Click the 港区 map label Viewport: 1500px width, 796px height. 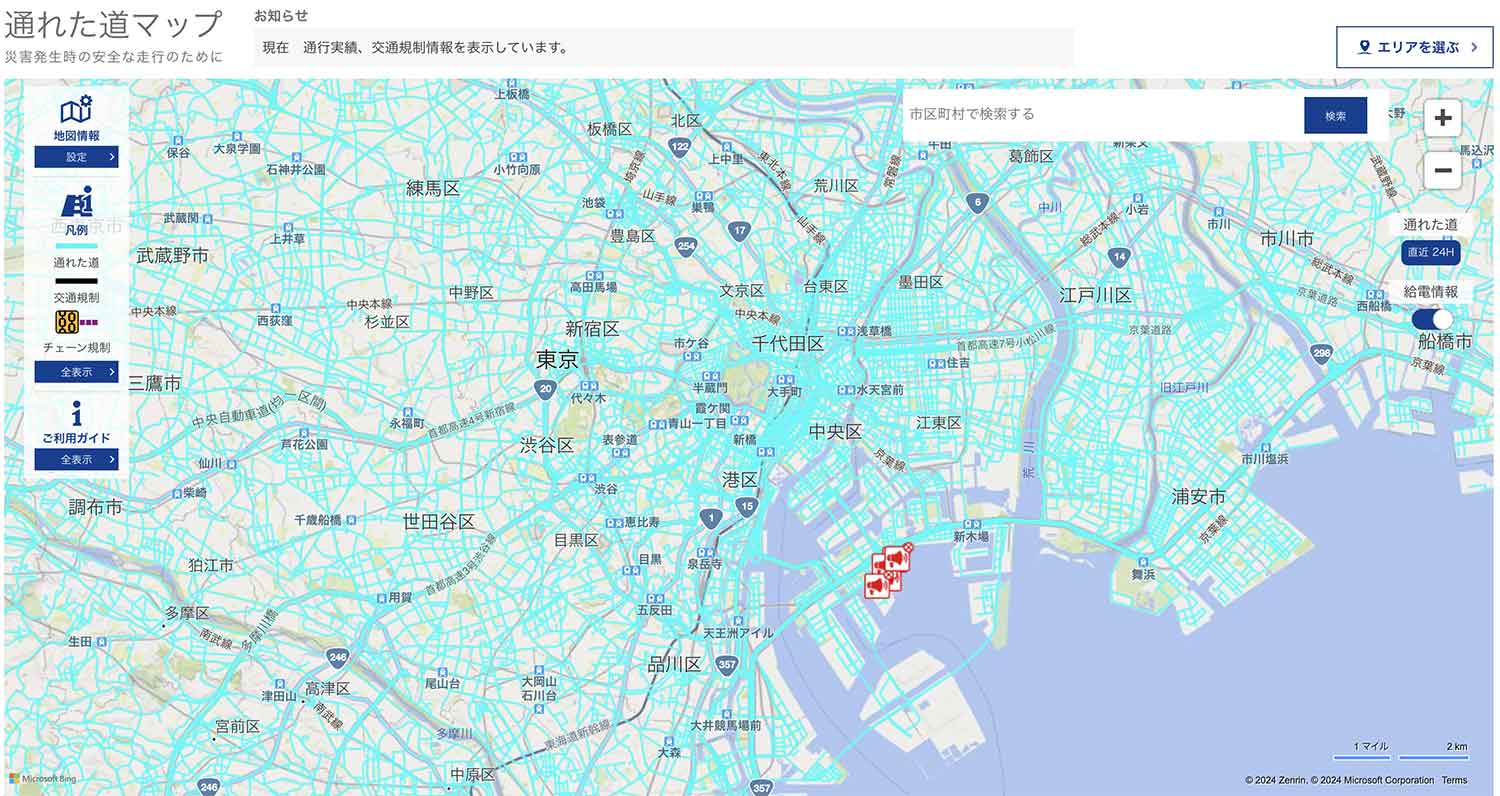click(x=740, y=480)
